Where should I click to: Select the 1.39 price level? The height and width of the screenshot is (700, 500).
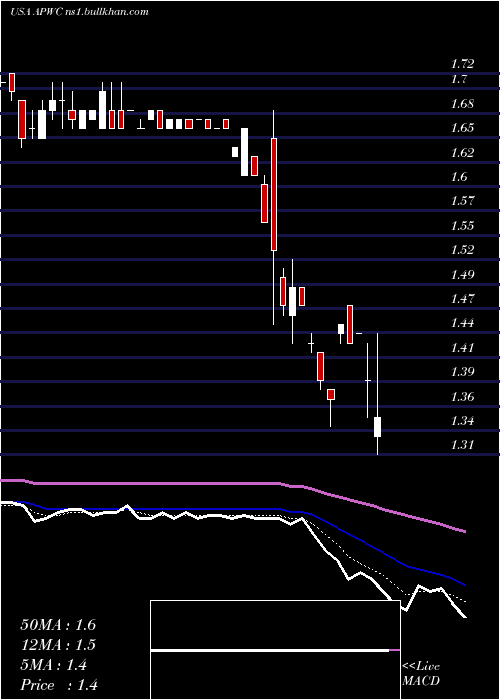(462, 371)
